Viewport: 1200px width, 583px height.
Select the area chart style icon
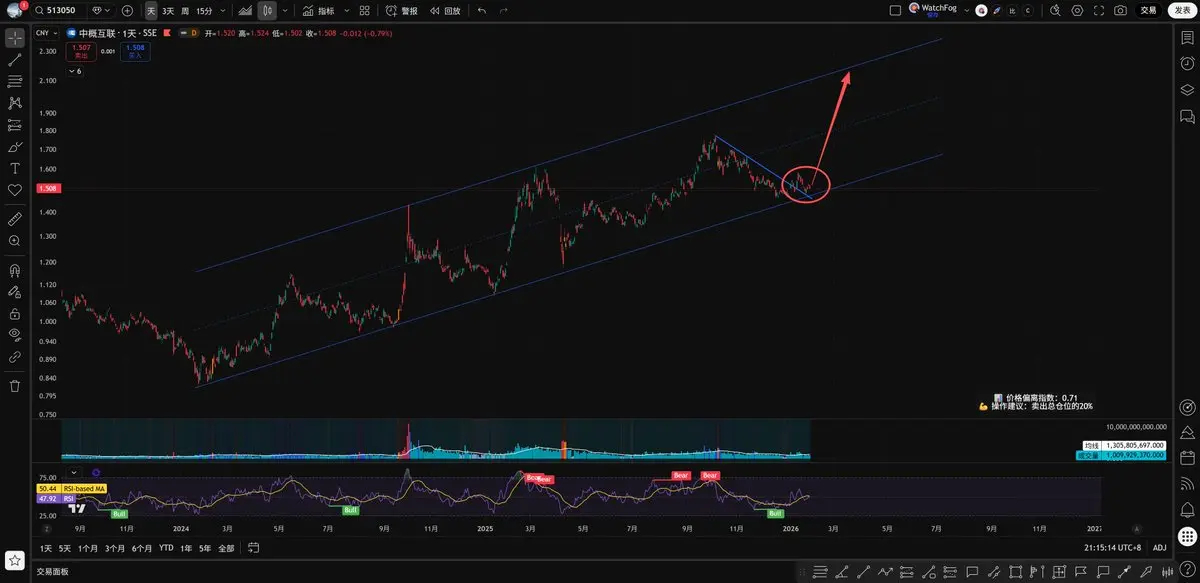pyautogui.click(x=245, y=10)
